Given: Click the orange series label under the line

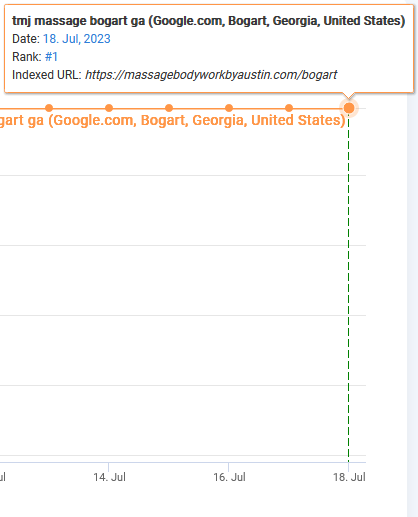Looking at the screenshot, I should pyautogui.click(x=173, y=120).
